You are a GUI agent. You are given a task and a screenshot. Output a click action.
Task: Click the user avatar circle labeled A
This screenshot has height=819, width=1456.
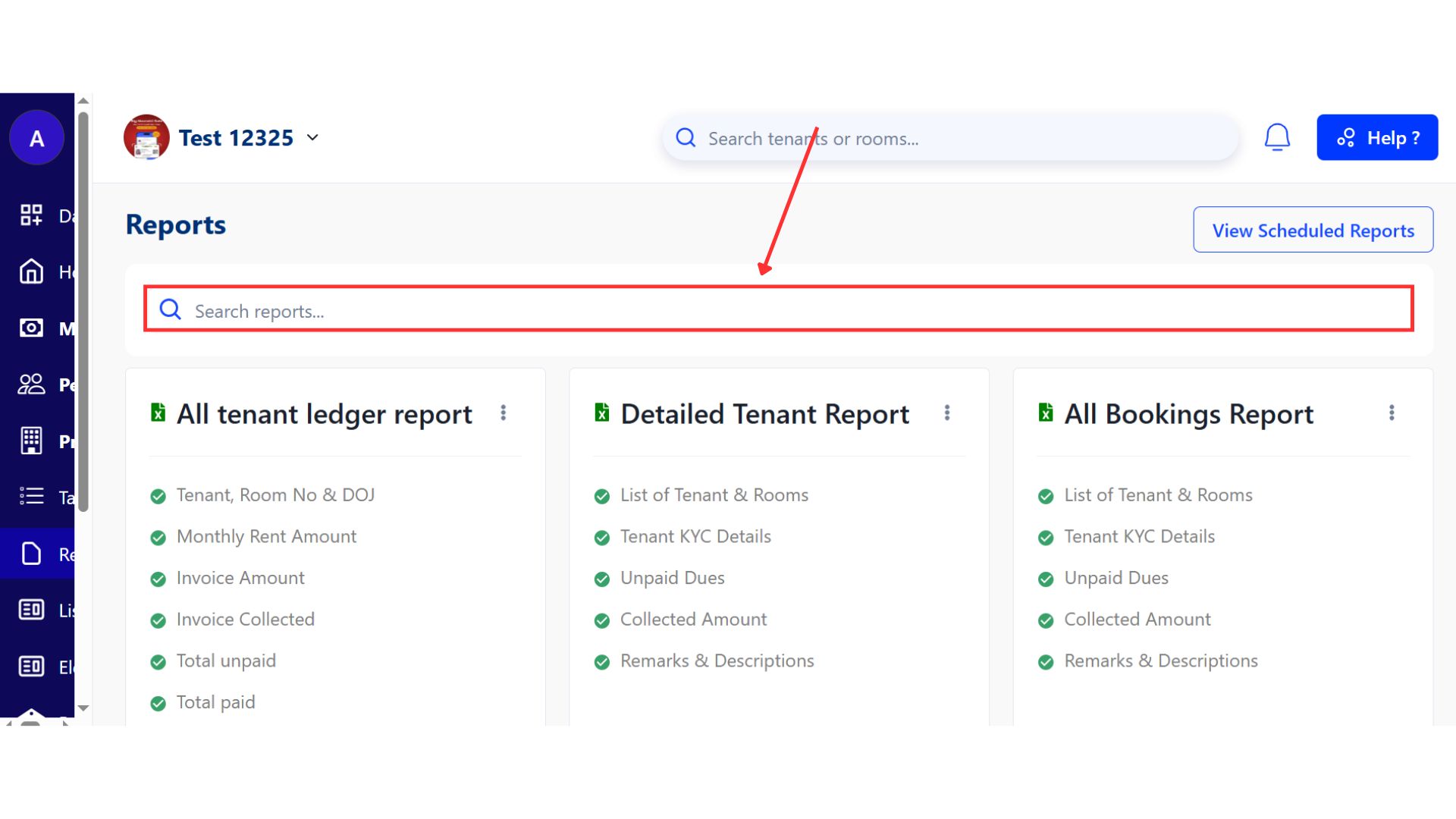click(36, 138)
